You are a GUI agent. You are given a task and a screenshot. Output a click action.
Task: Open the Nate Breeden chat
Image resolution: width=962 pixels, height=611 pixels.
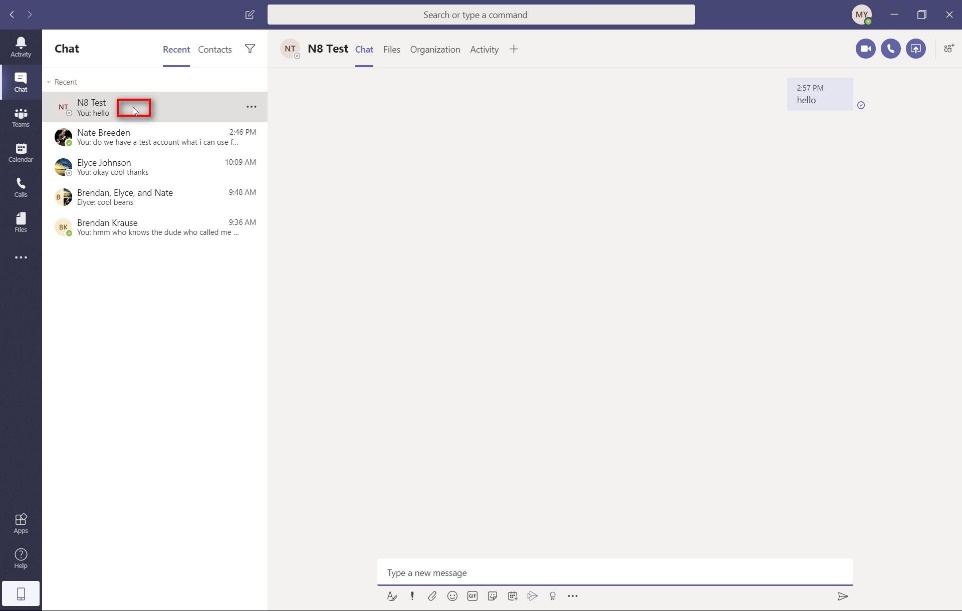[155, 137]
